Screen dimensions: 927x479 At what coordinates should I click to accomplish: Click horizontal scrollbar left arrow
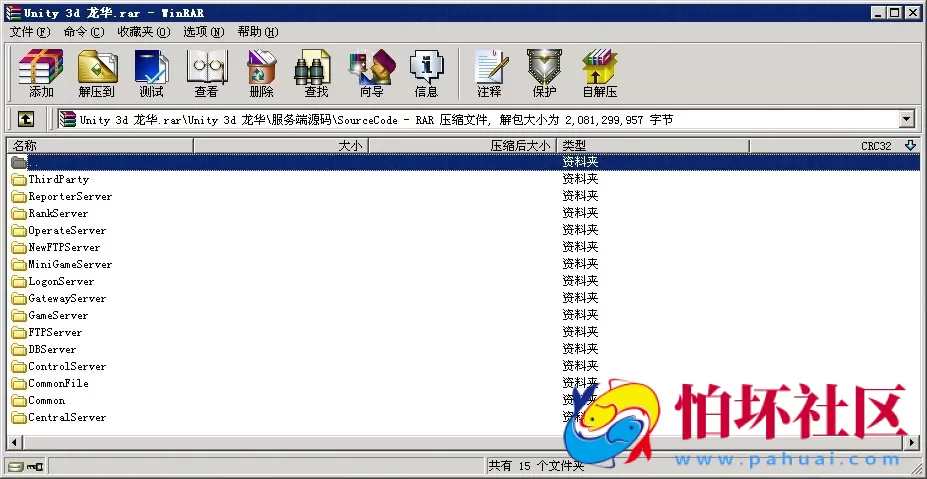click(x=14, y=442)
